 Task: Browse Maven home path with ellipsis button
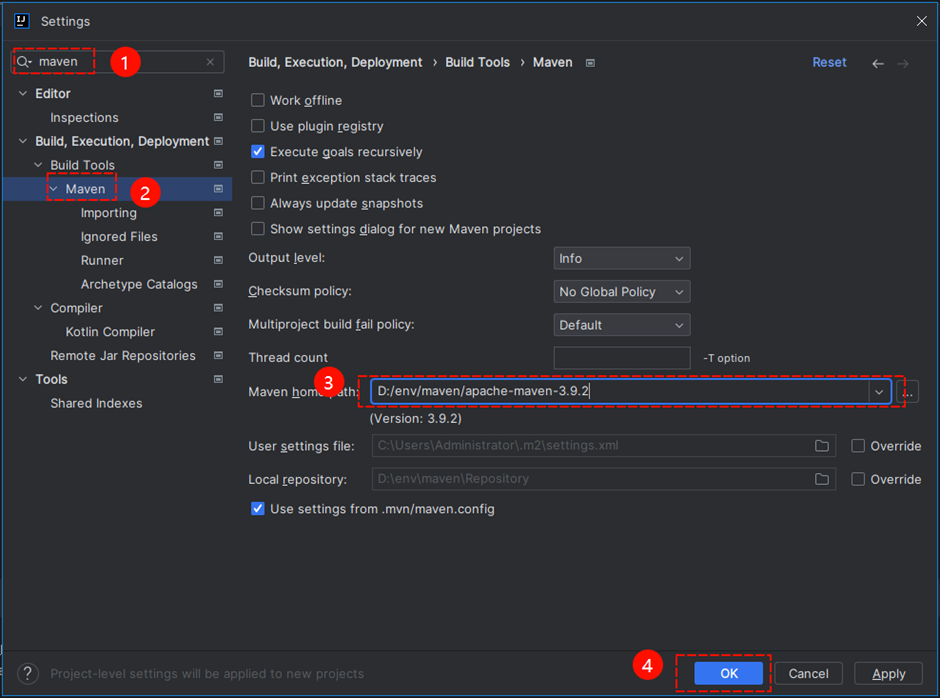(x=909, y=392)
